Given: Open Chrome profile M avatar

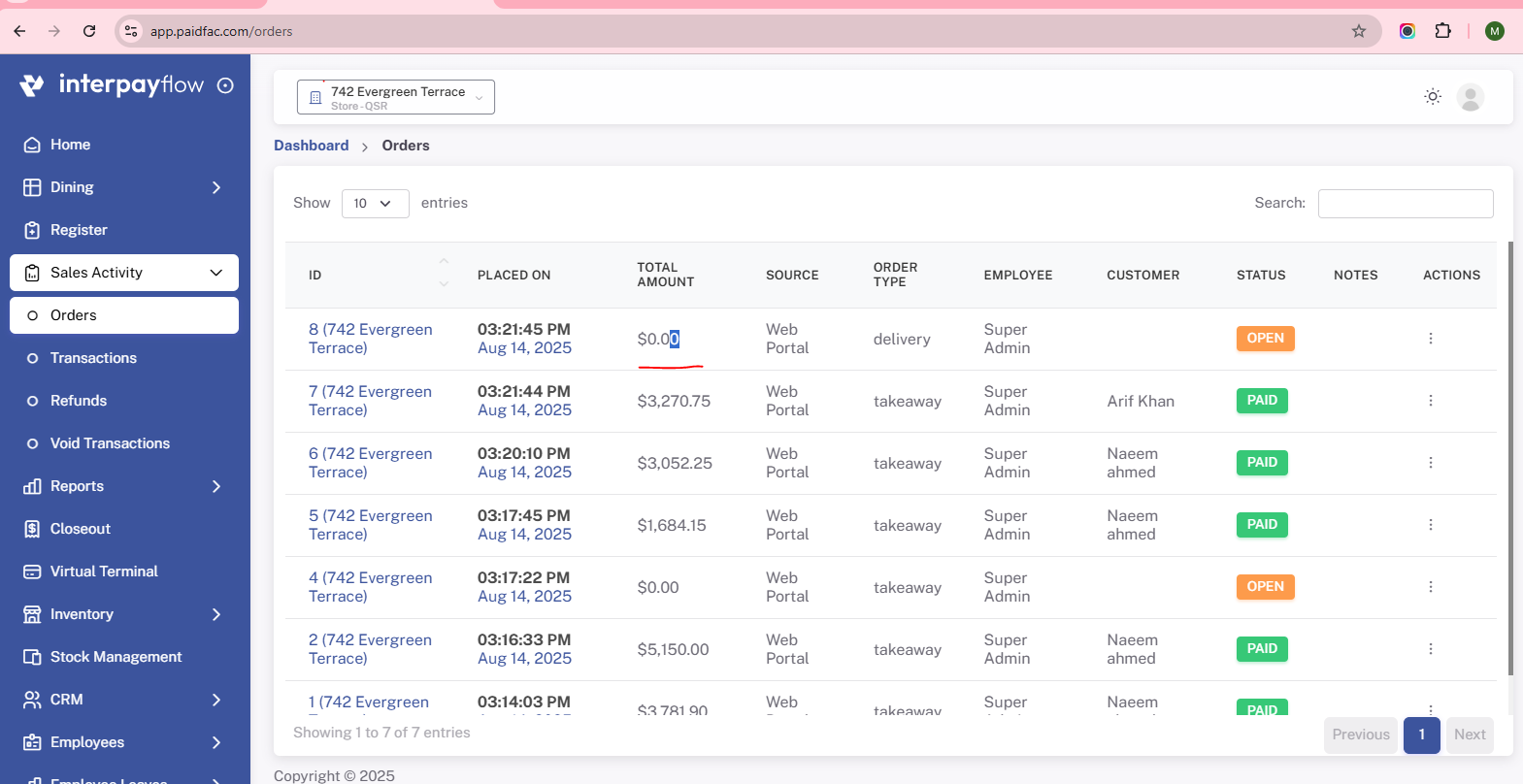Looking at the screenshot, I should [1495, 31].
